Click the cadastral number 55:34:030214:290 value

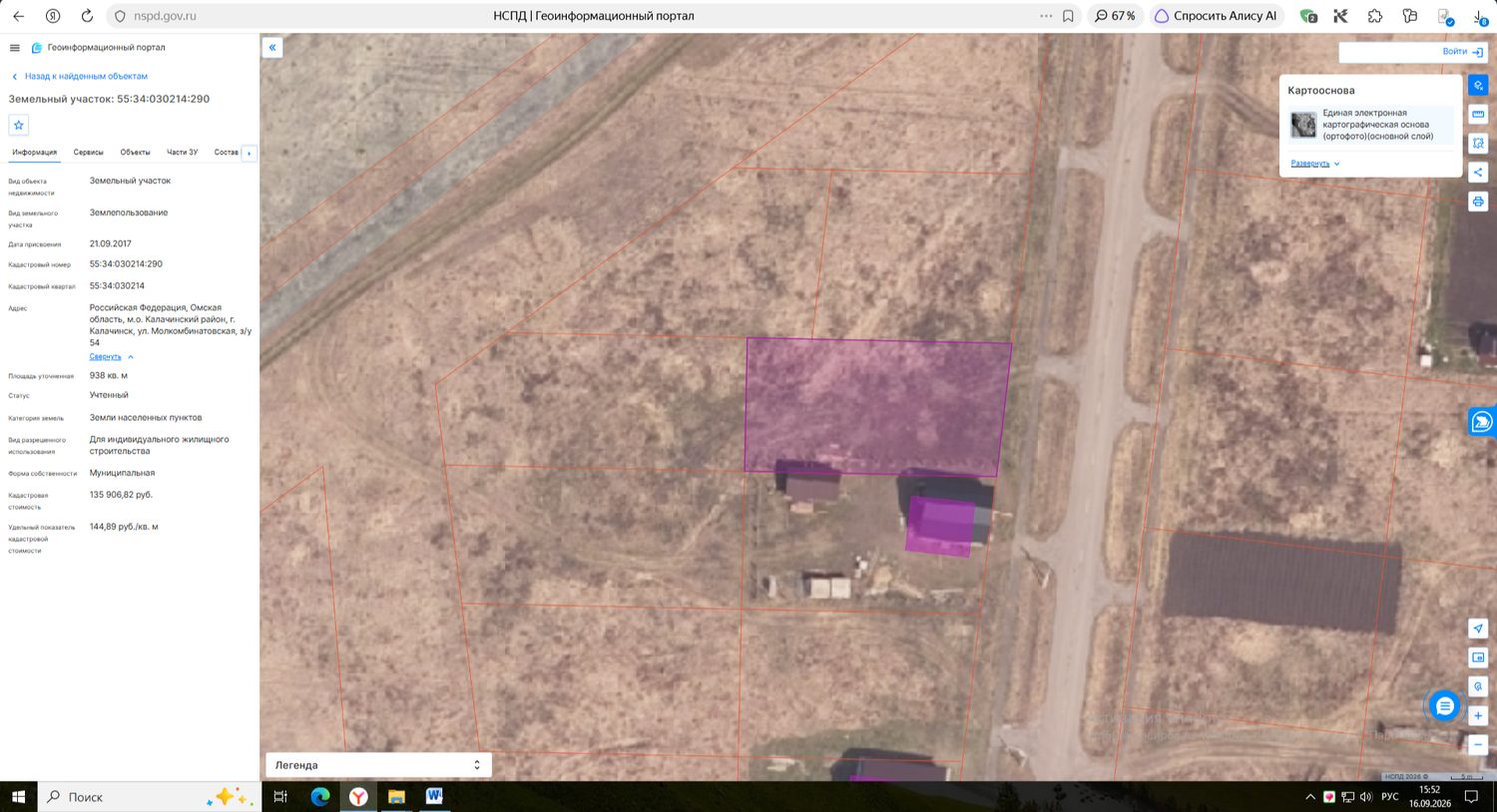pyautogui.click(x=126, y=264)
